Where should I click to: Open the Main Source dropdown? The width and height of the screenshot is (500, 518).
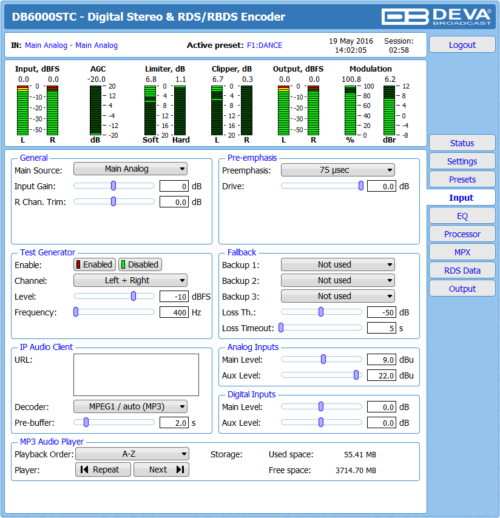click(x=130, y=169)
